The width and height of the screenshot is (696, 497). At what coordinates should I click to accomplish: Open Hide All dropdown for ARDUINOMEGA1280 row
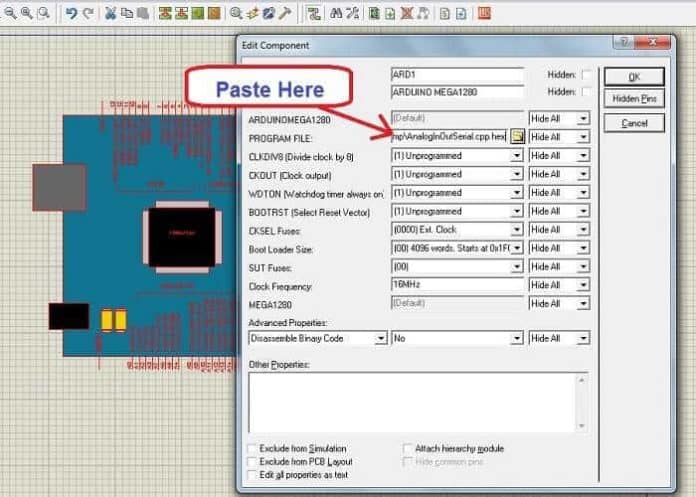point(583,118)
